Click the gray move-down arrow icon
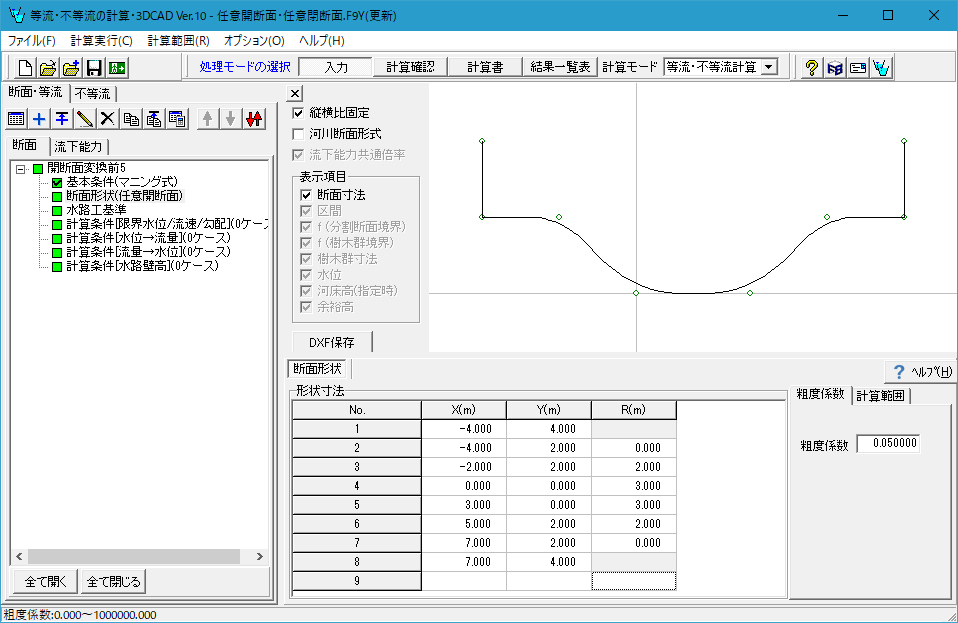This screenshot has width=958, height=623. tap(230, 118)
